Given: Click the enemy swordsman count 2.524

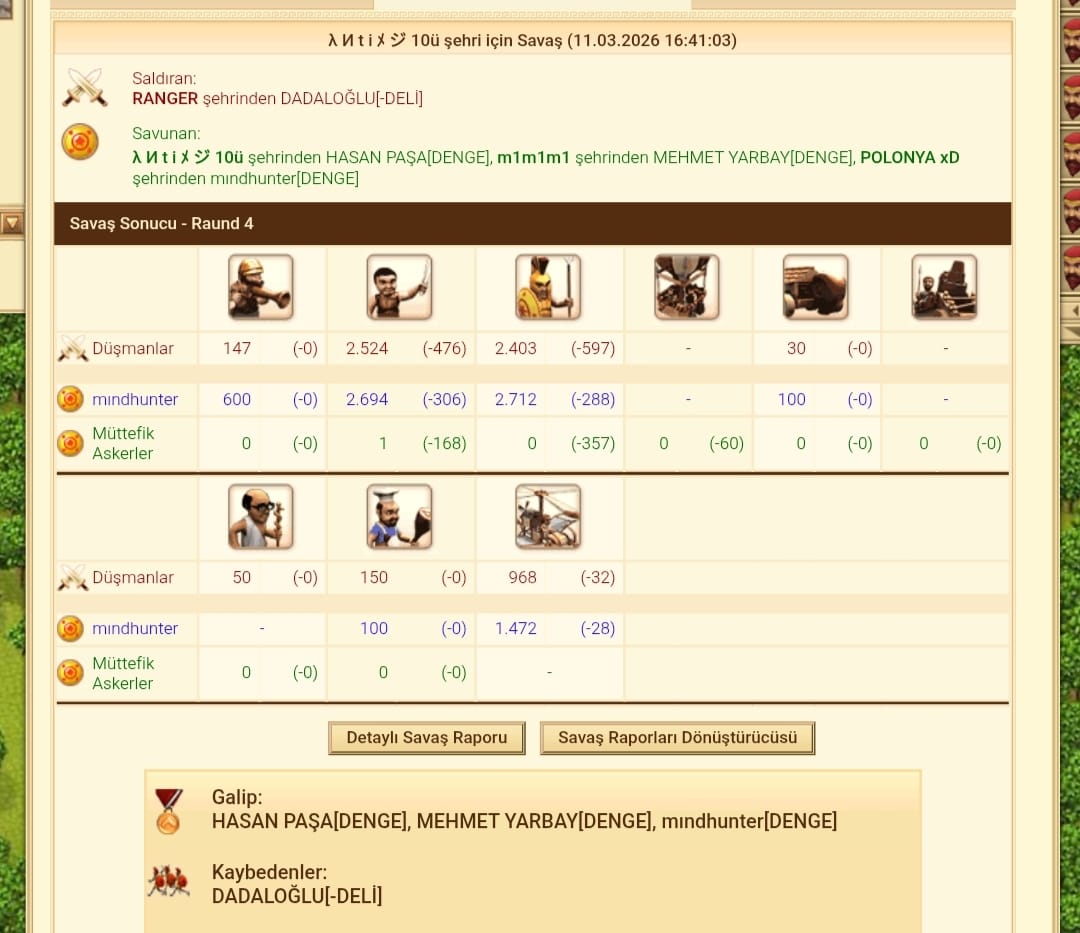Looking at the screenshot, I should 367,348.
